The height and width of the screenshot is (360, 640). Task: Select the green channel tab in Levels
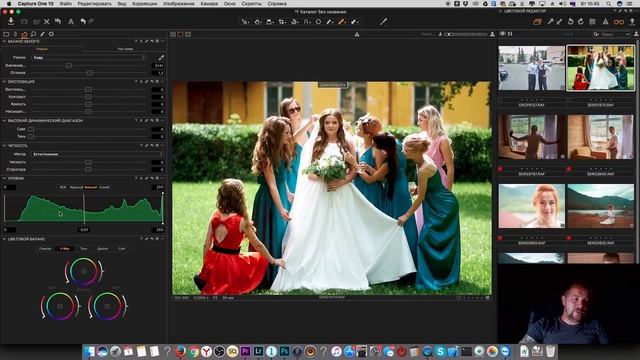point(91,187)
